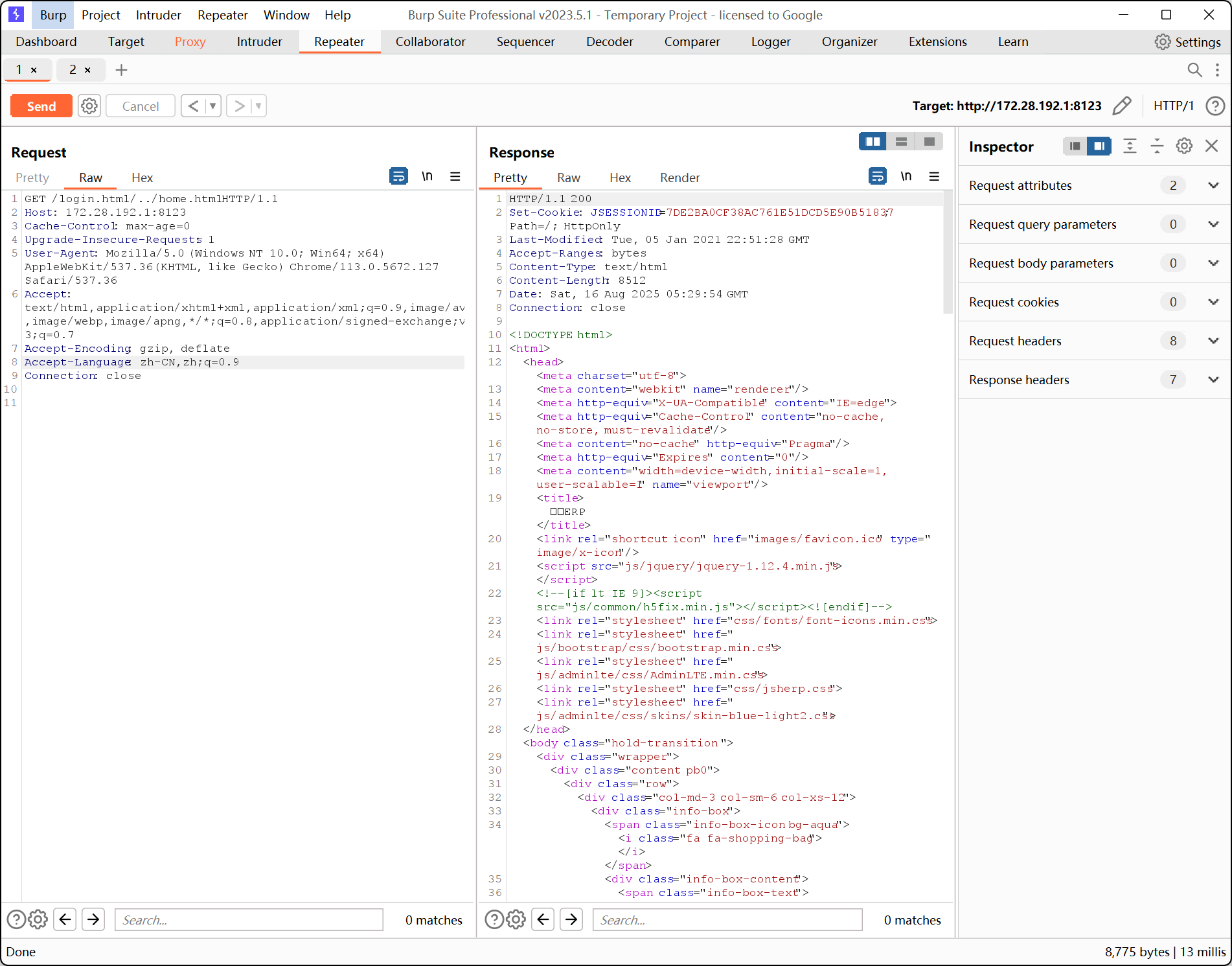
Task: Click the orange Send button
Action: [41, 106]
